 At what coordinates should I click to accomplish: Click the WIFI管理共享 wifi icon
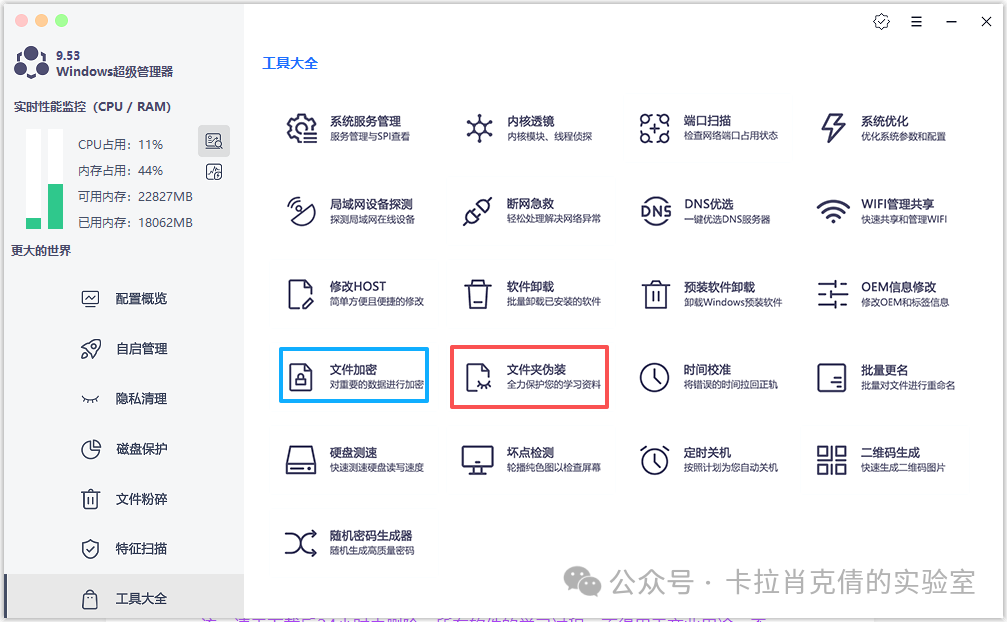click(x=832, y=211)
